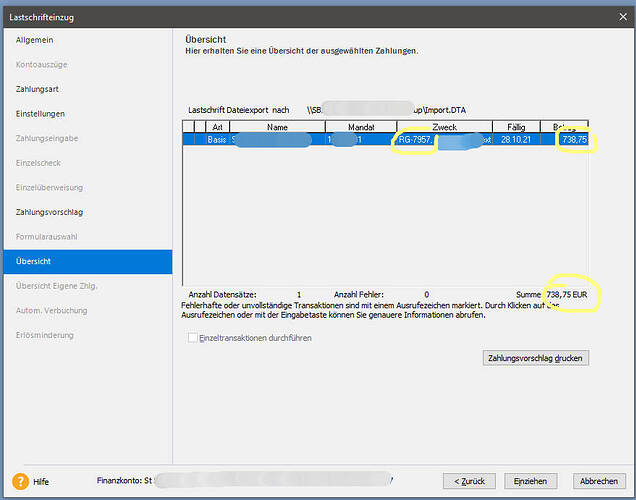Click the due date 28.10.21 cell
636x500 pixels.
[516, 140]
